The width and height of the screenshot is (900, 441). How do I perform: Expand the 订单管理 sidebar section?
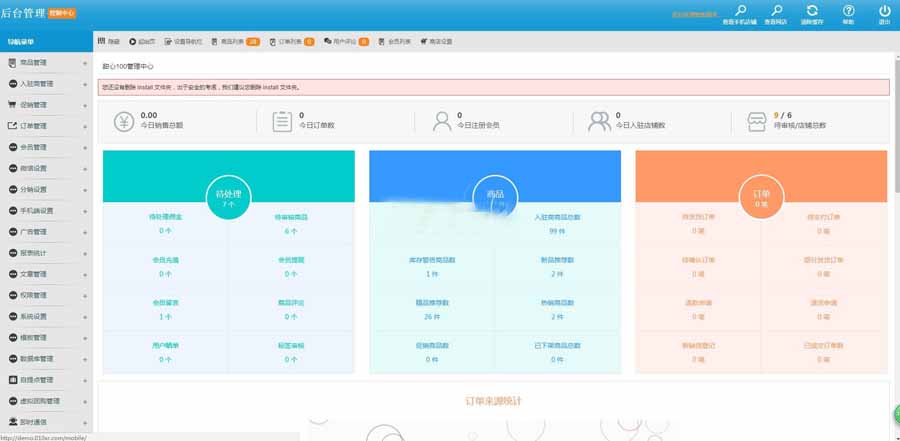click(x=45, y=126)
